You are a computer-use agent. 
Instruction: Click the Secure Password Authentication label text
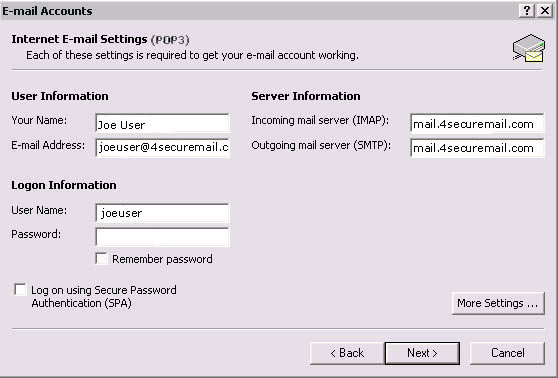[x=104, y=296]
